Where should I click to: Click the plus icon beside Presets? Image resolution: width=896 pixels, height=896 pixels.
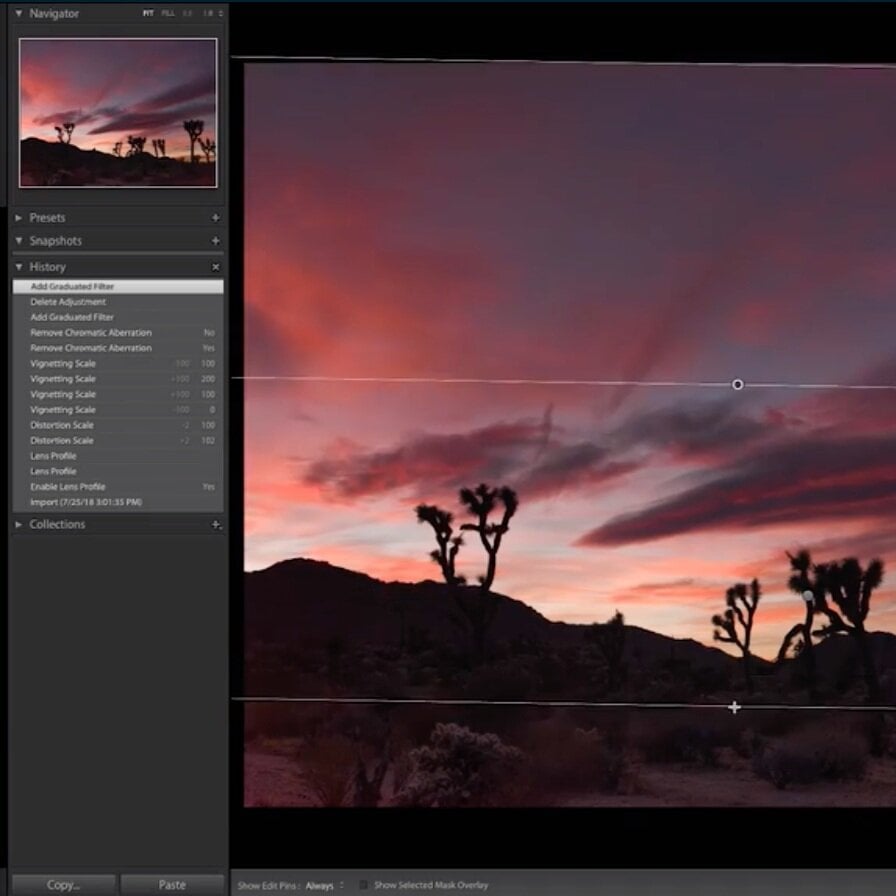[x=215, y=218]
